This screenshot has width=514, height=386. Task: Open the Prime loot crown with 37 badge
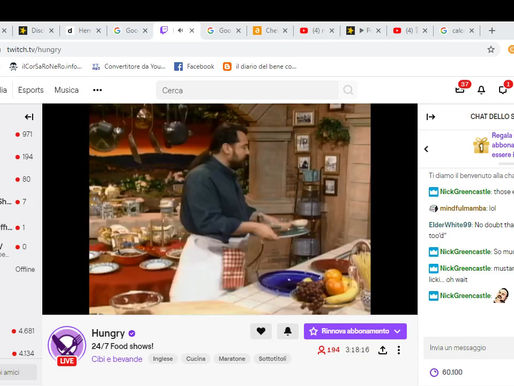(460, 89)
